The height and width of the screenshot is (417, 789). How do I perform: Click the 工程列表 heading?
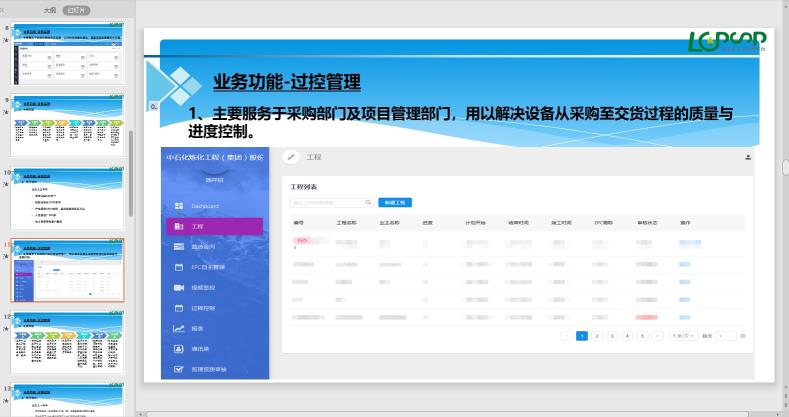pos(303,187)
